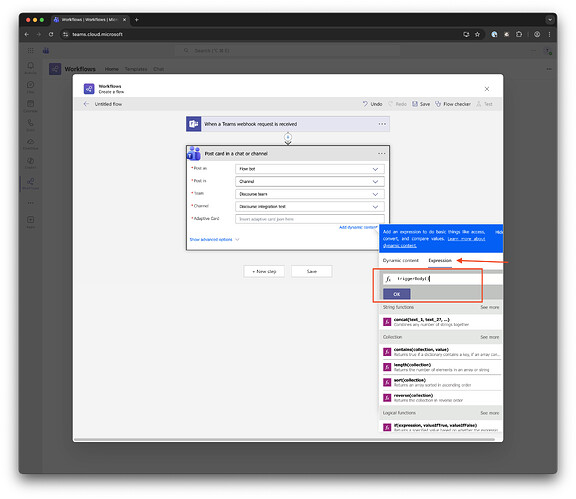See more String functions
Screen dimensions: 576x499
coord(489,307)
